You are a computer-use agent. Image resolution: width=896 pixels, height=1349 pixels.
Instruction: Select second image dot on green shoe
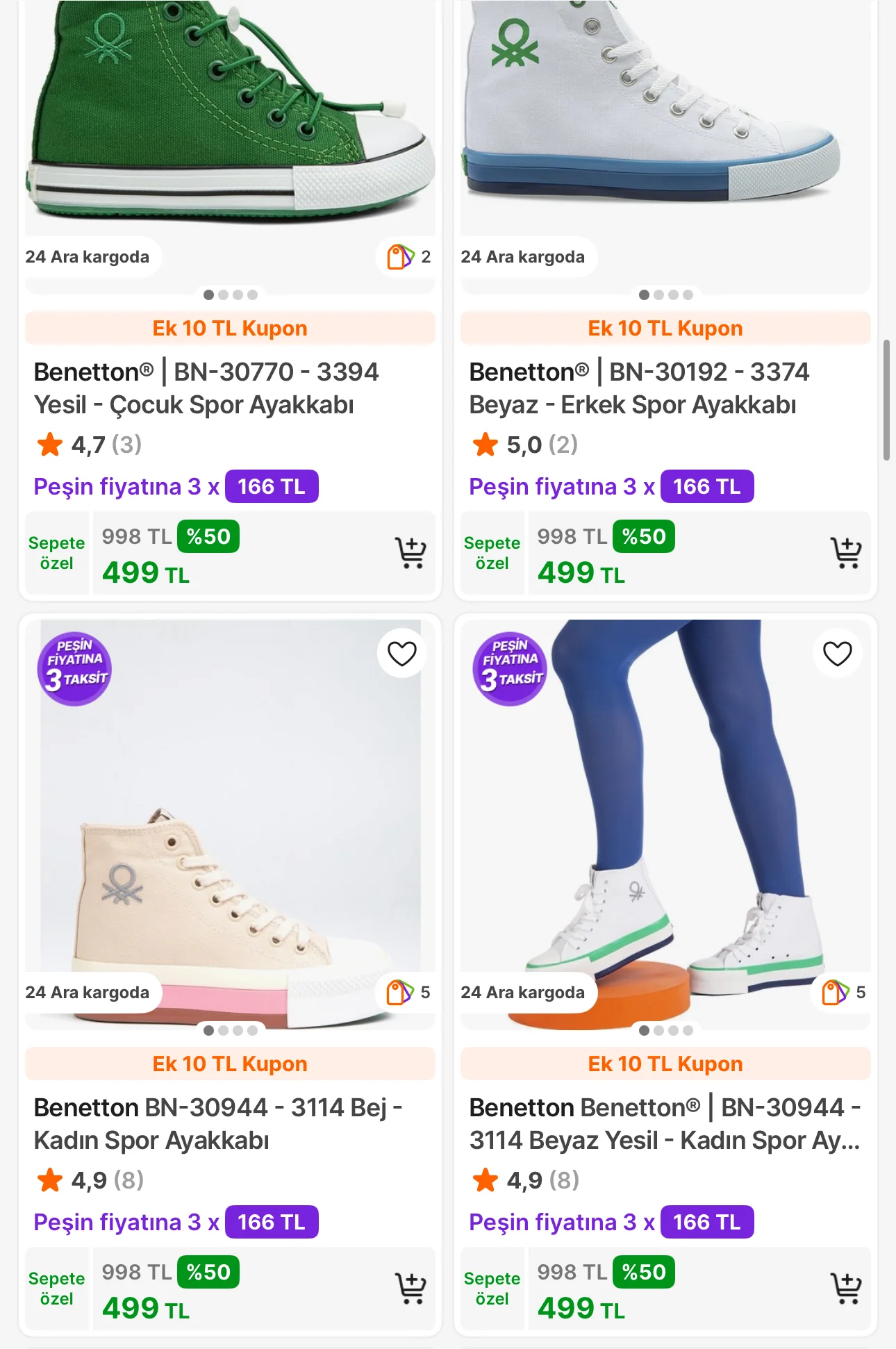click(x=224, y=295)
